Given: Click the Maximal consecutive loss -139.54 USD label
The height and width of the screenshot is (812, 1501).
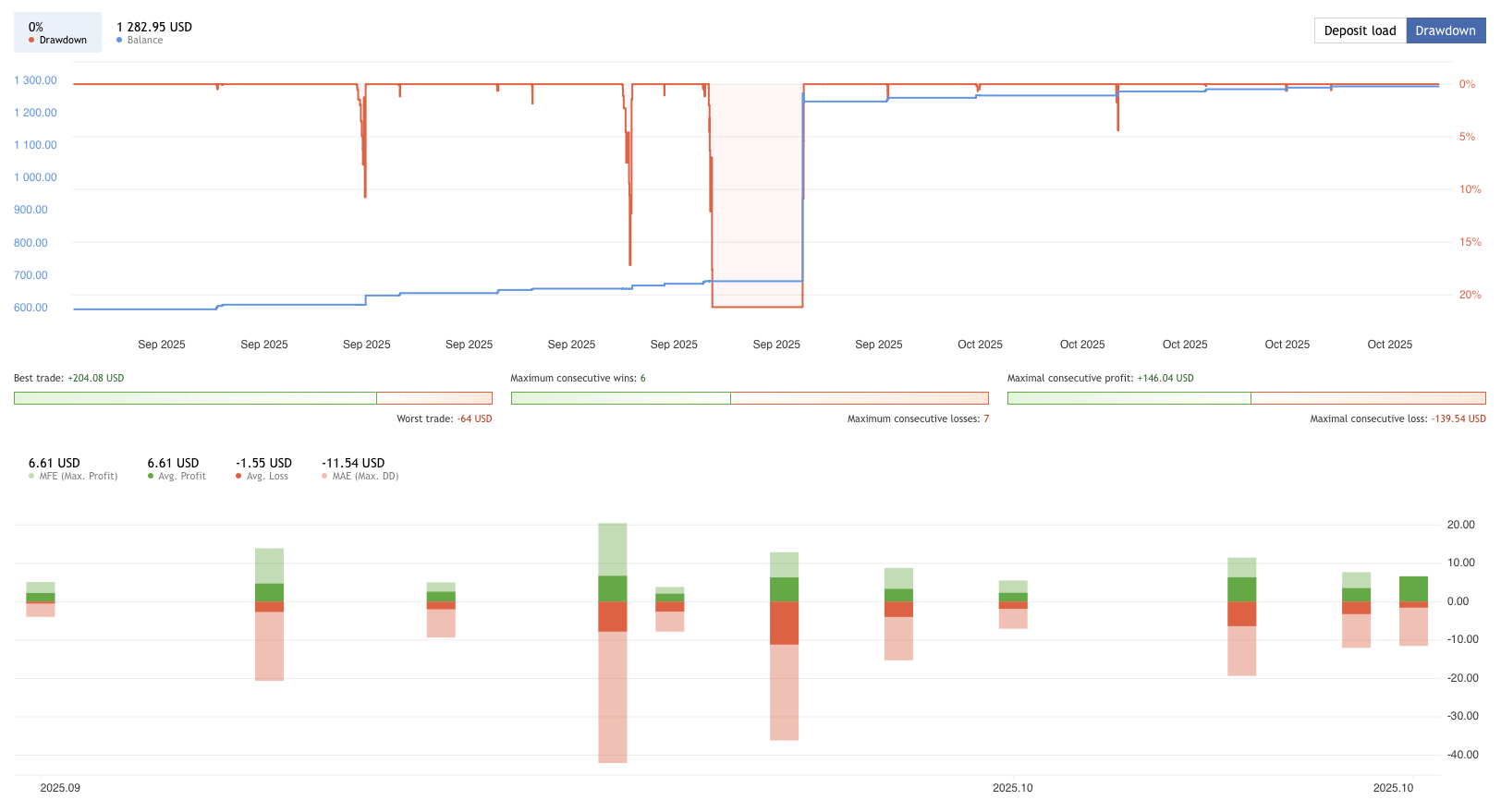Looking at the screenshot, I should (x=1397, y=419).
